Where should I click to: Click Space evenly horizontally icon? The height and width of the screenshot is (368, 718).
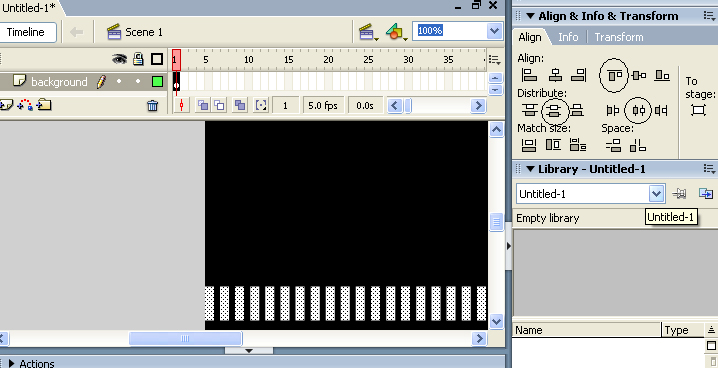(638, 146)
